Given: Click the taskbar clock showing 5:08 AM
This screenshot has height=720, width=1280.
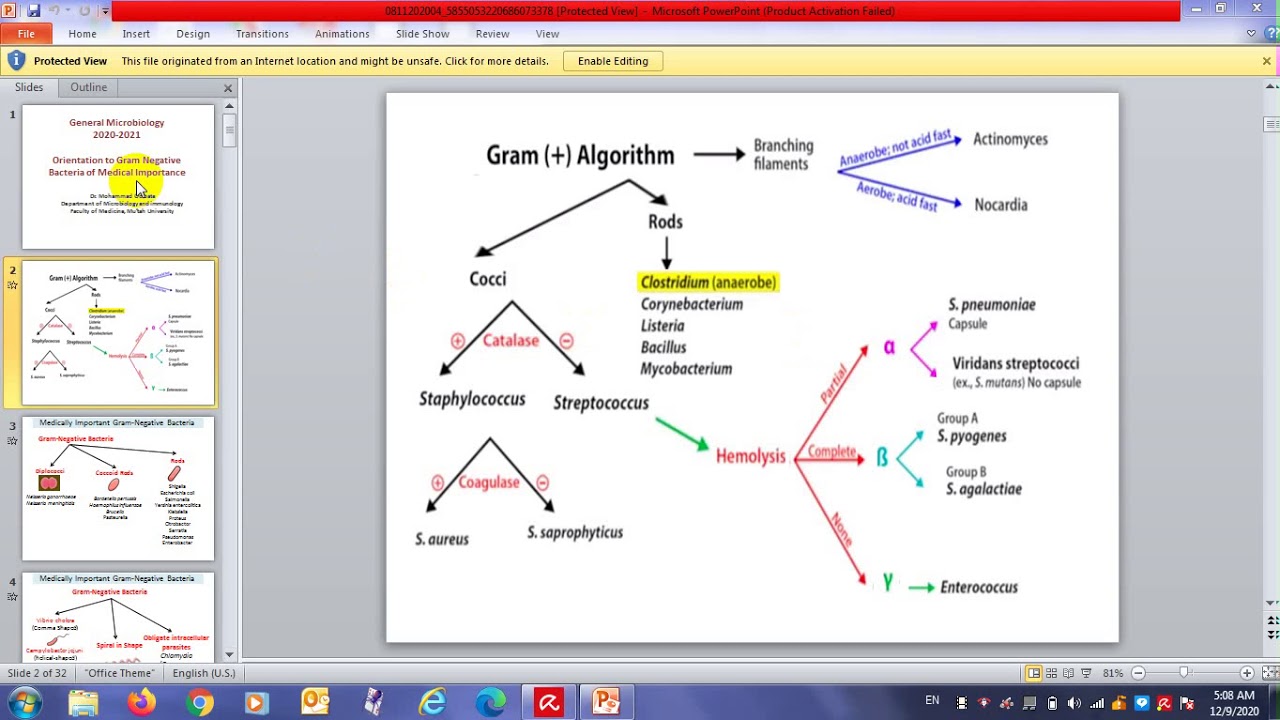Looking at the screenshot, I should click(1234, 703).
